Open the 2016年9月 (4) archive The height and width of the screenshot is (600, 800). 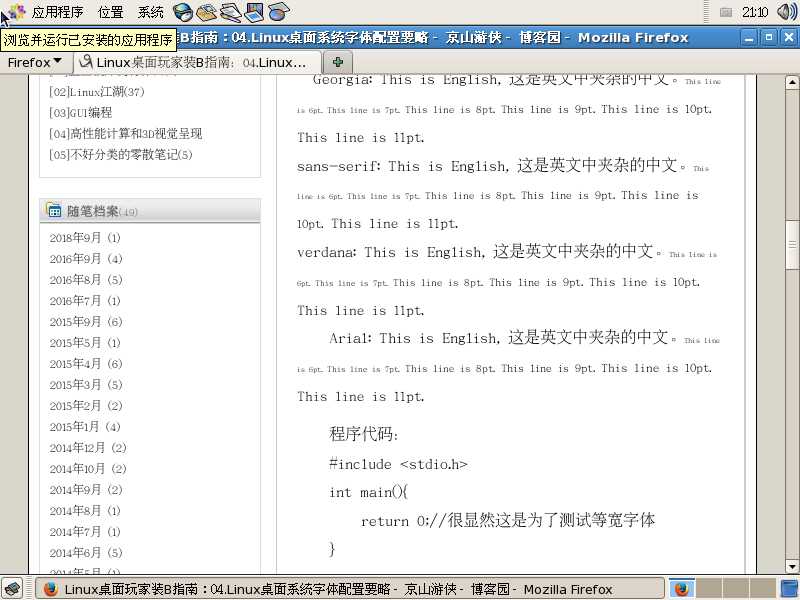pos(86,259)
